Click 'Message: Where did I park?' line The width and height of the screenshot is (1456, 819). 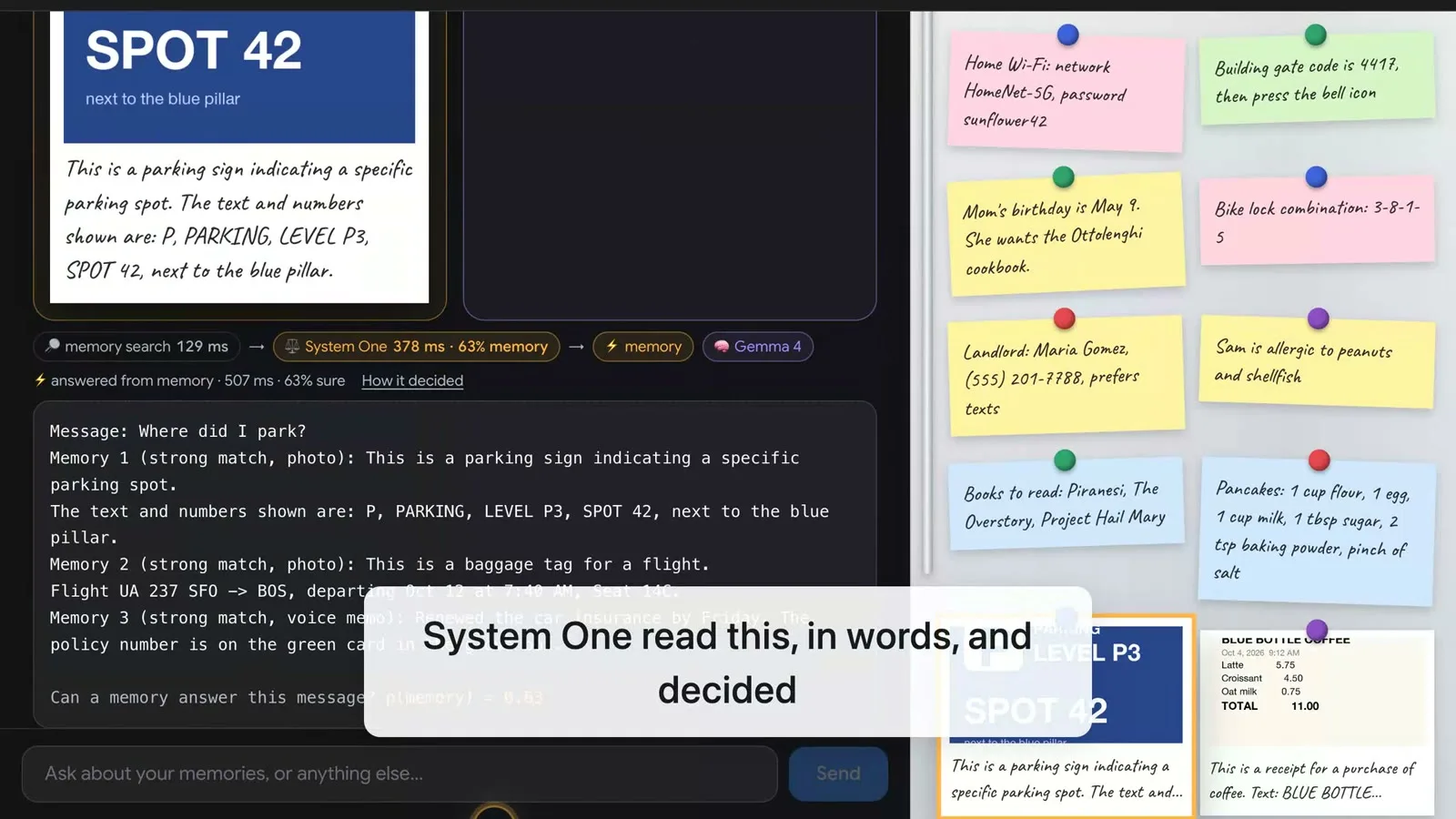pyautogui.click(x=177, y=431)
